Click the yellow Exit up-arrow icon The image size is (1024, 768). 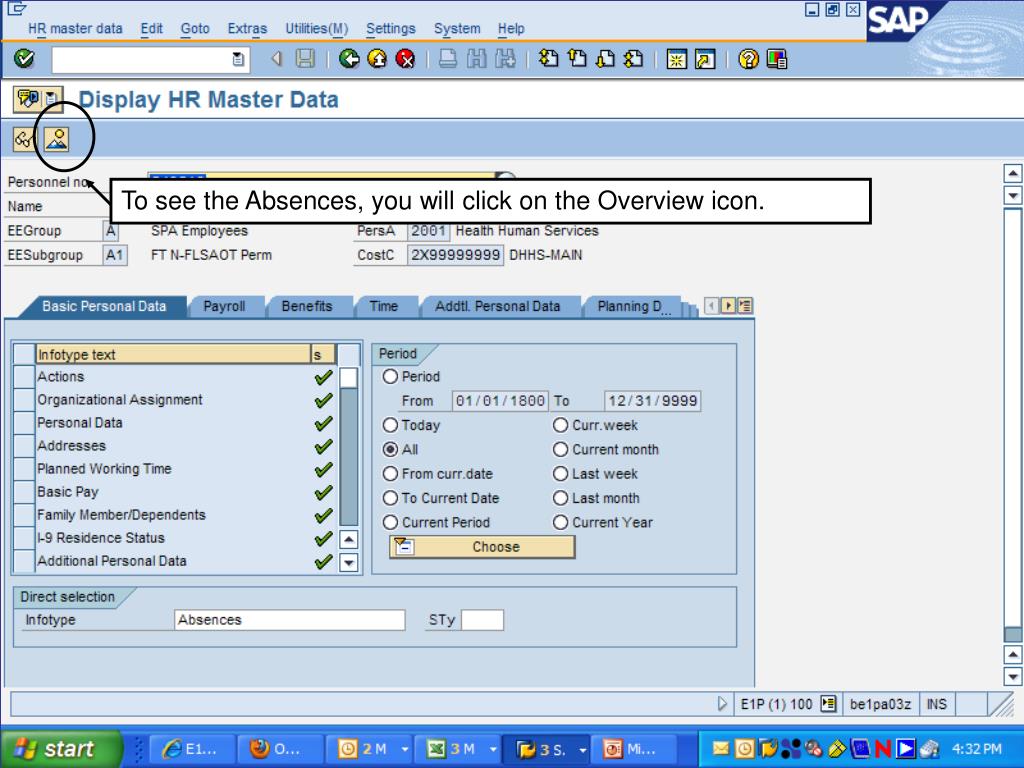click(377, 59)
